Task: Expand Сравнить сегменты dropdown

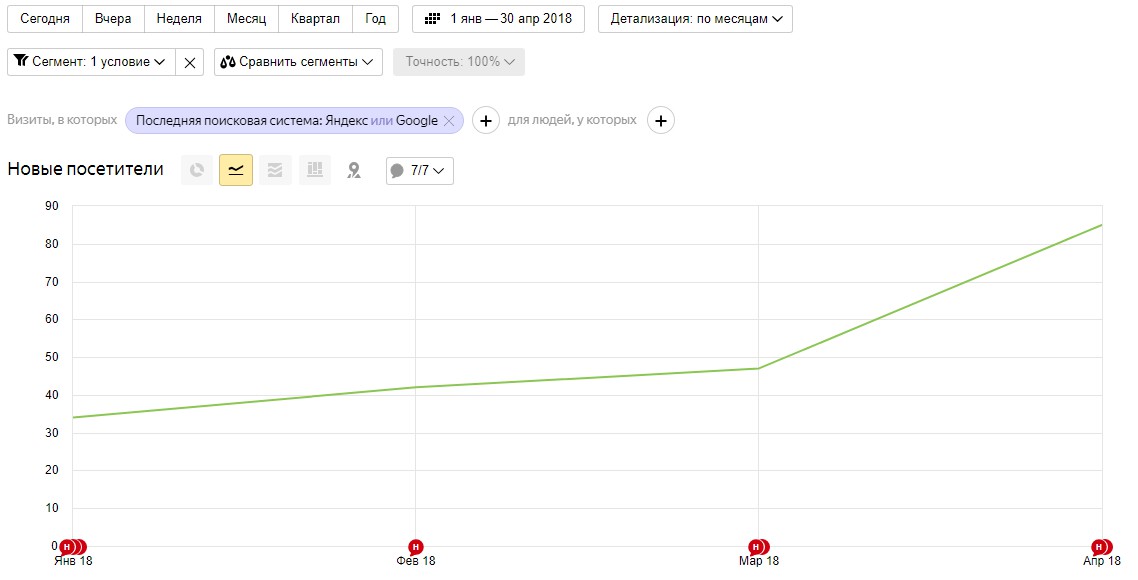Action: (298, 62)
